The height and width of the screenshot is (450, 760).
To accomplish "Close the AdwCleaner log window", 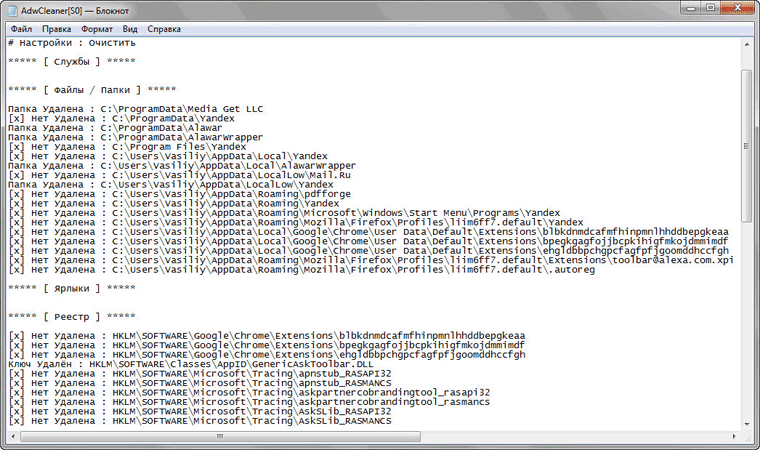I will [737, 8].
